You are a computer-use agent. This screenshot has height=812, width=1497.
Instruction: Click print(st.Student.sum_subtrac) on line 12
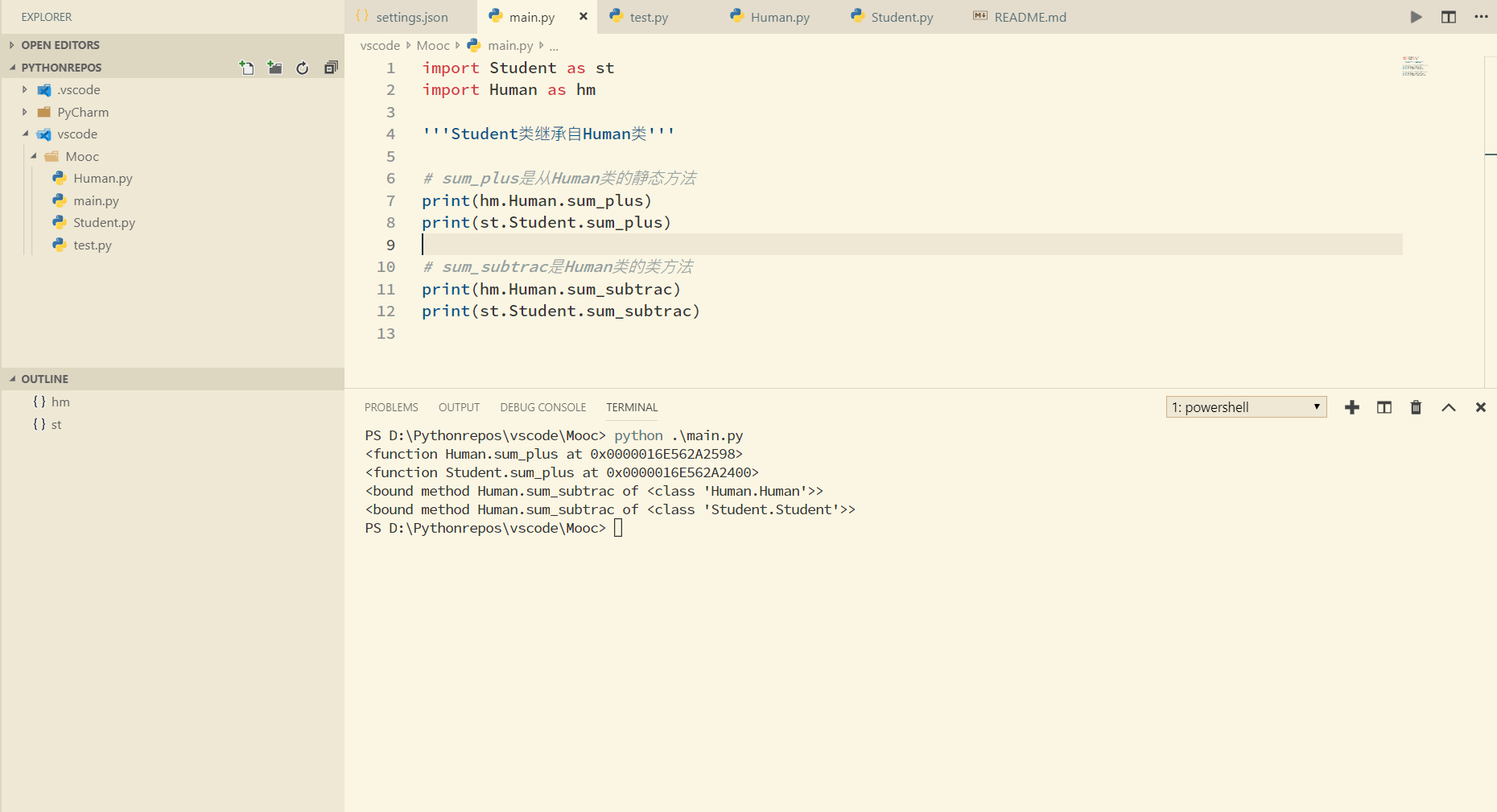pos(561,311)
